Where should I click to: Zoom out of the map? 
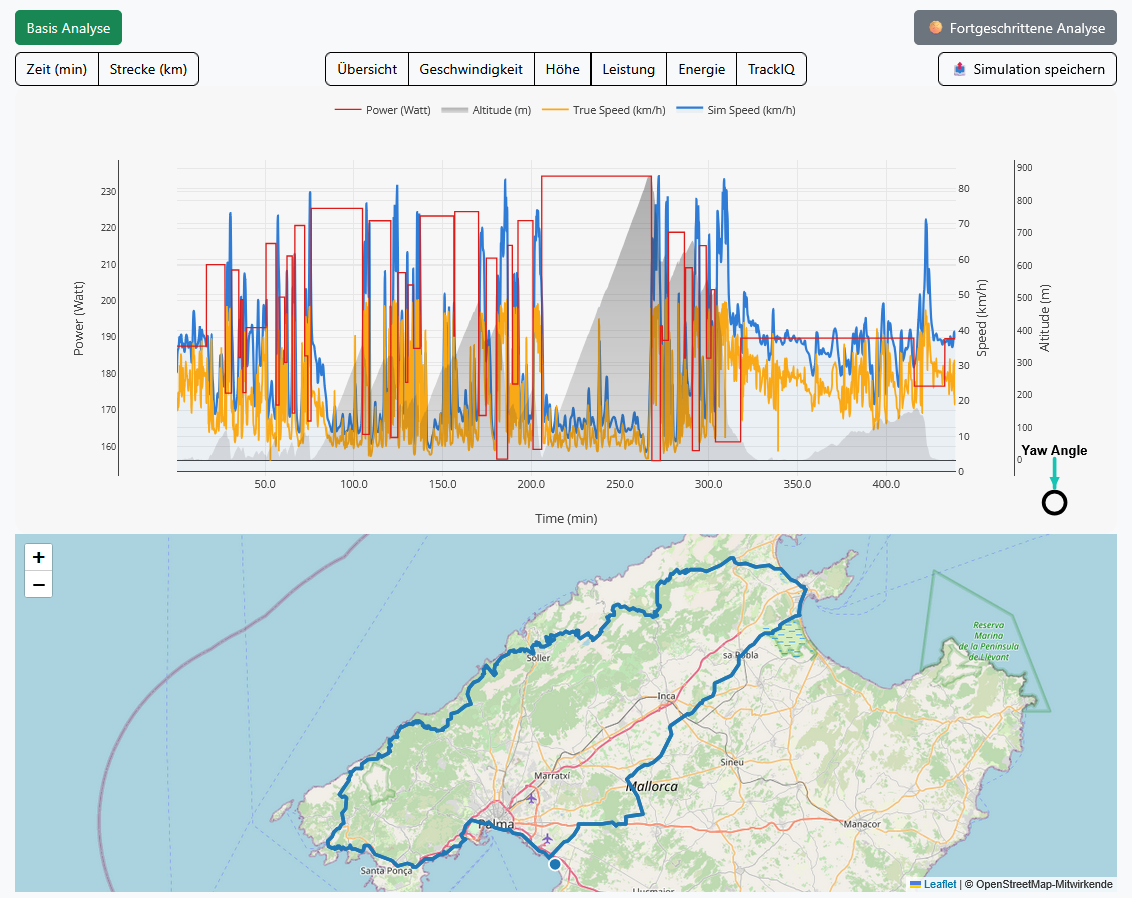pyautogui.click(x=38, y=584)
